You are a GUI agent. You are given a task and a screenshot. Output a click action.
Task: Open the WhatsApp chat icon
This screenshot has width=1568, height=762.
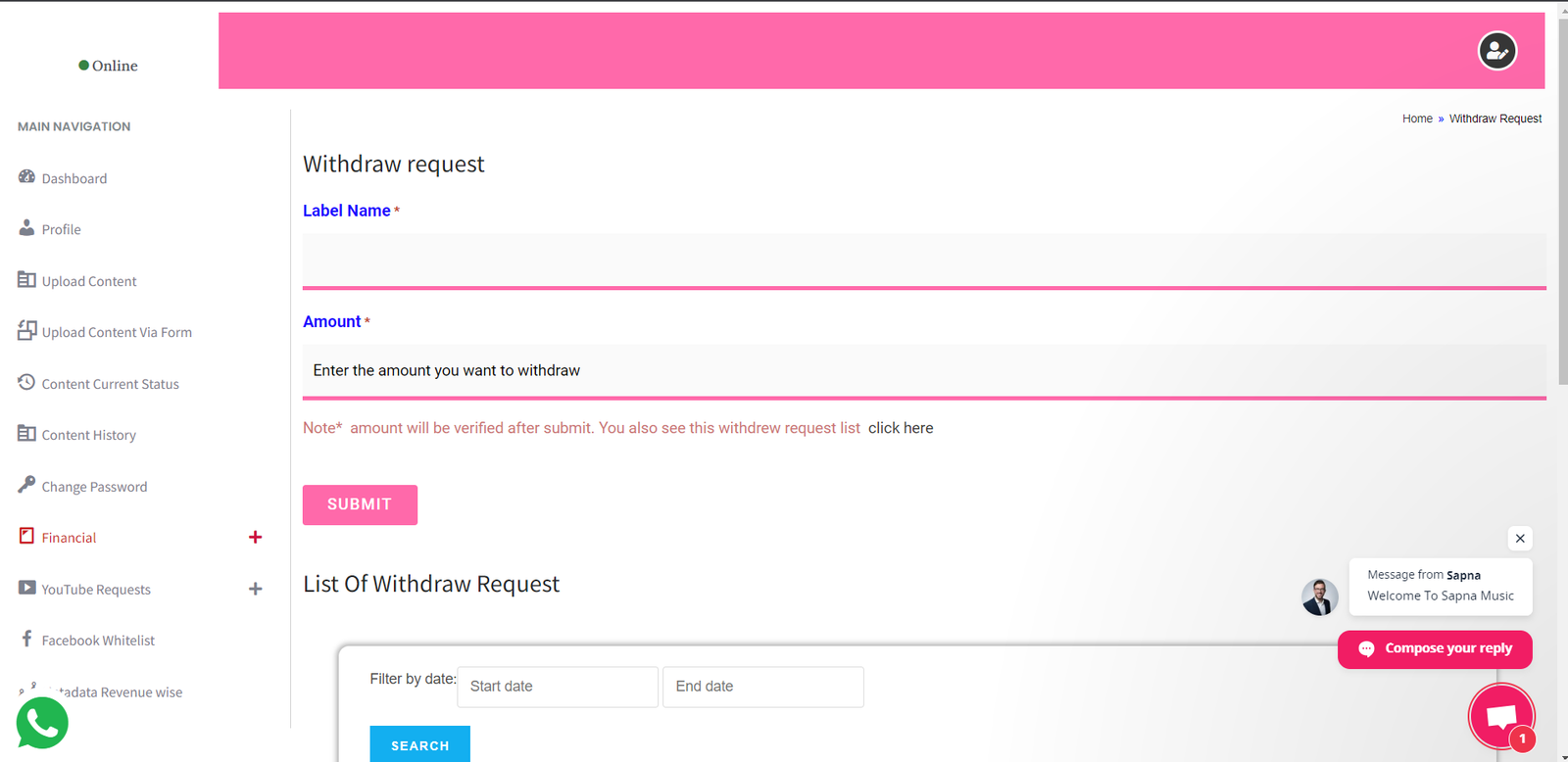[x=42, y=724]
